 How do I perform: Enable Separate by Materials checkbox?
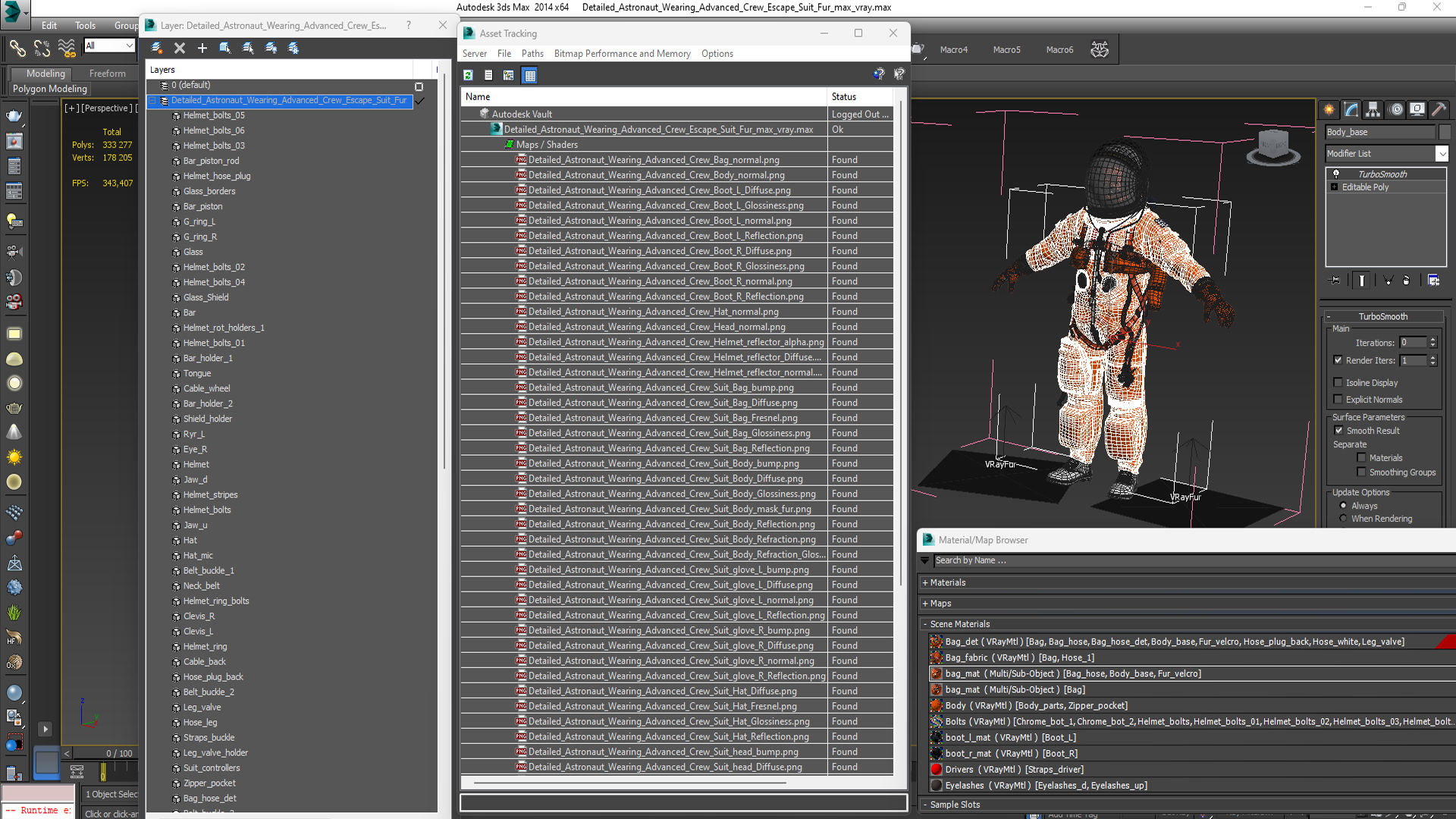1361,458
